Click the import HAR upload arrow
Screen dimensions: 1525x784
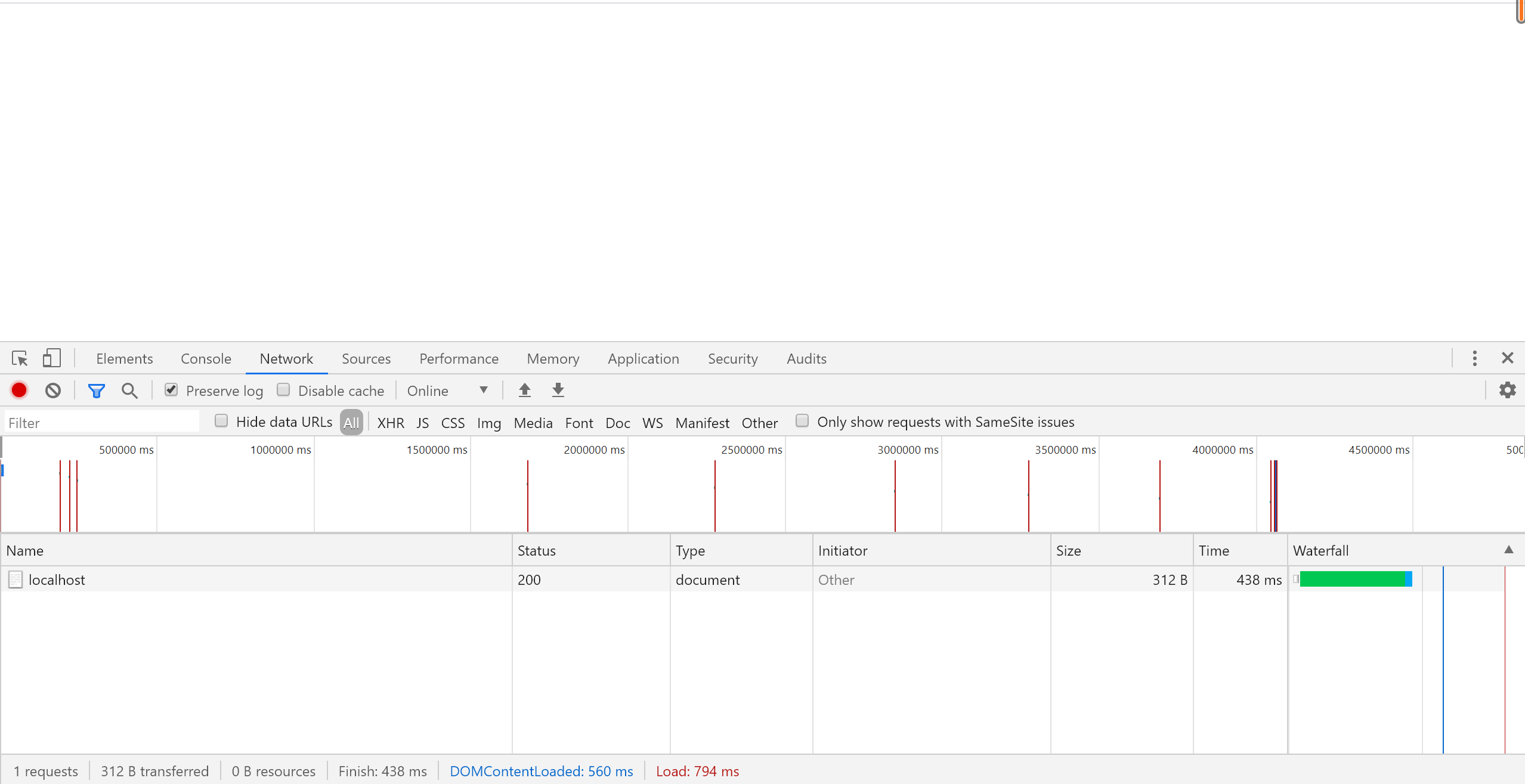pyautogui.click(x=524, y=390)
